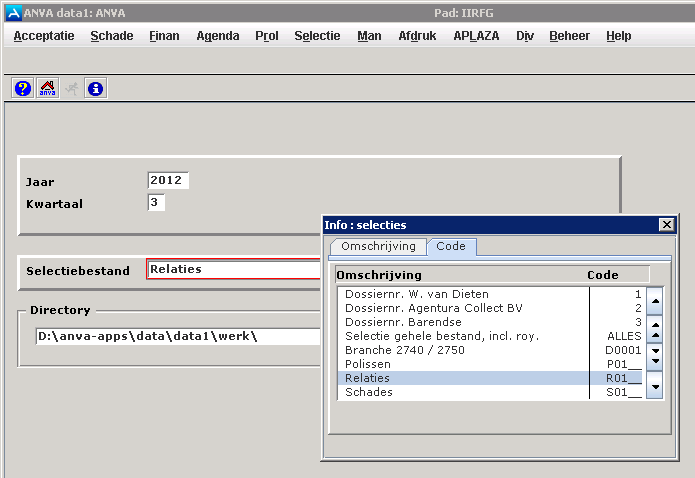Open the Help menu

point(618,36)
